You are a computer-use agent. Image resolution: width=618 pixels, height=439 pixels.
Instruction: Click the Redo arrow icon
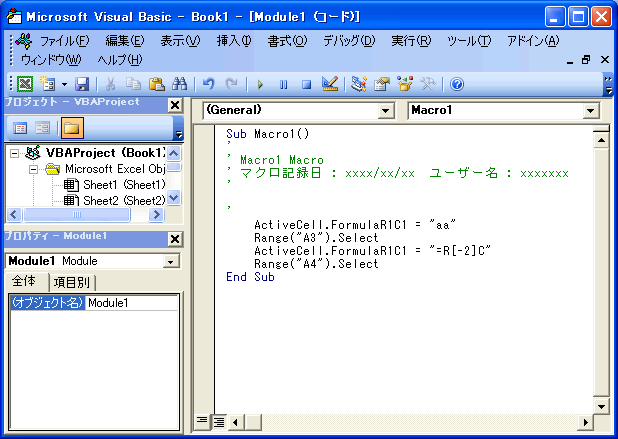point(231,84)
